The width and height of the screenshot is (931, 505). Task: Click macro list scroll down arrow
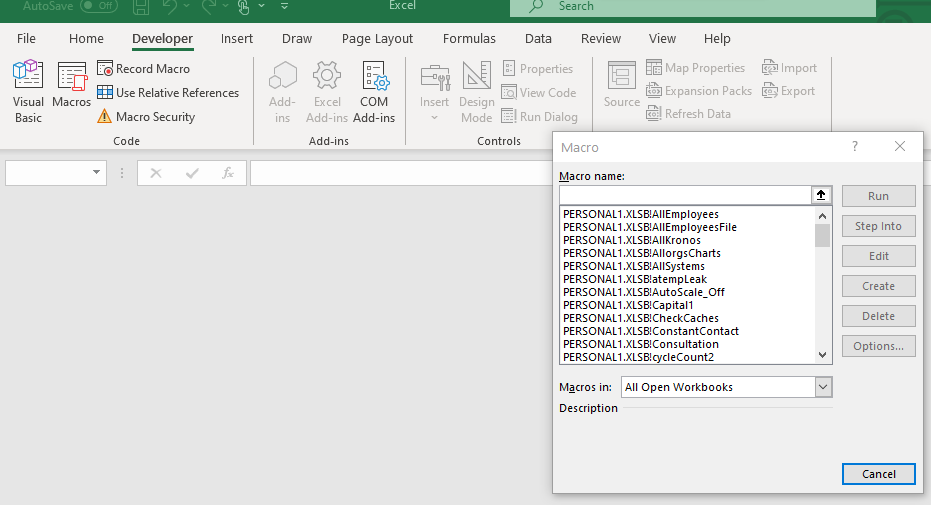pyautogui.click(x=822, y=355)
